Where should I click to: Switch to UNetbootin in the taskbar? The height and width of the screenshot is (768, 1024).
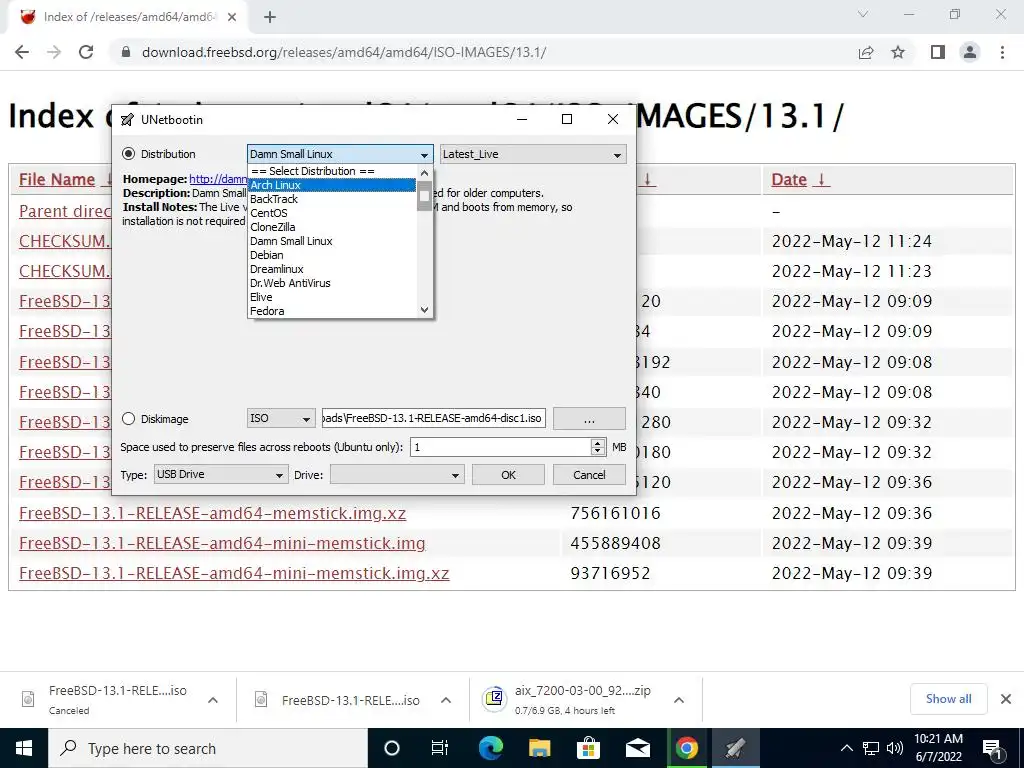735,748
